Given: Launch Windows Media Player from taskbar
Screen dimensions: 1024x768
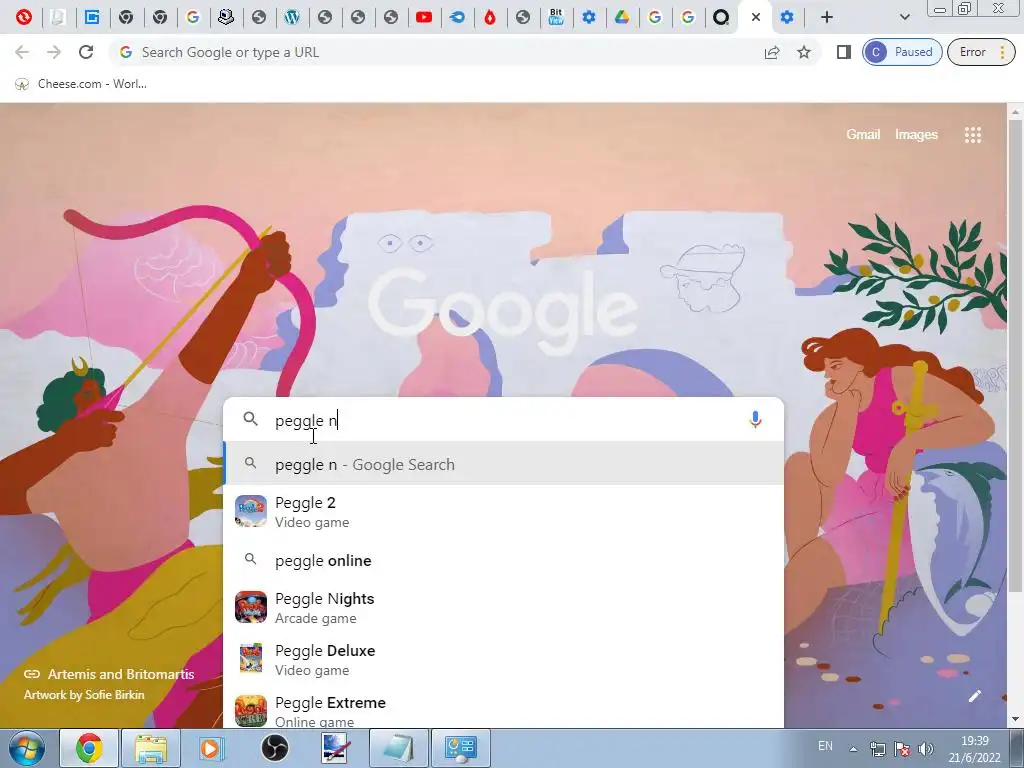Looking at the screenshot, I should [210, 748].
